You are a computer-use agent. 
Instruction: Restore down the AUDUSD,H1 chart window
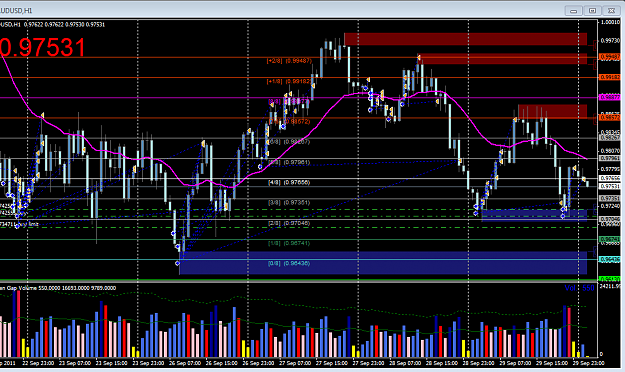(592, 11)
